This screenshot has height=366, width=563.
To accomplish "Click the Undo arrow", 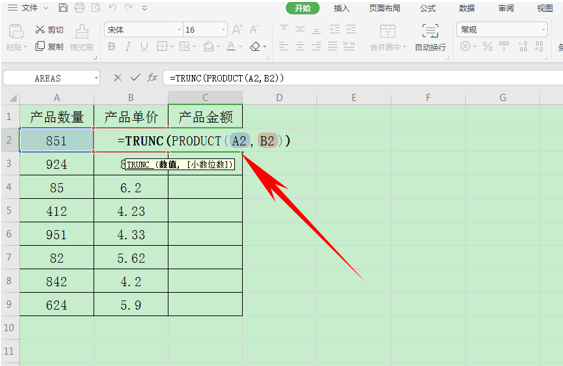I will [x=112, y=8].
